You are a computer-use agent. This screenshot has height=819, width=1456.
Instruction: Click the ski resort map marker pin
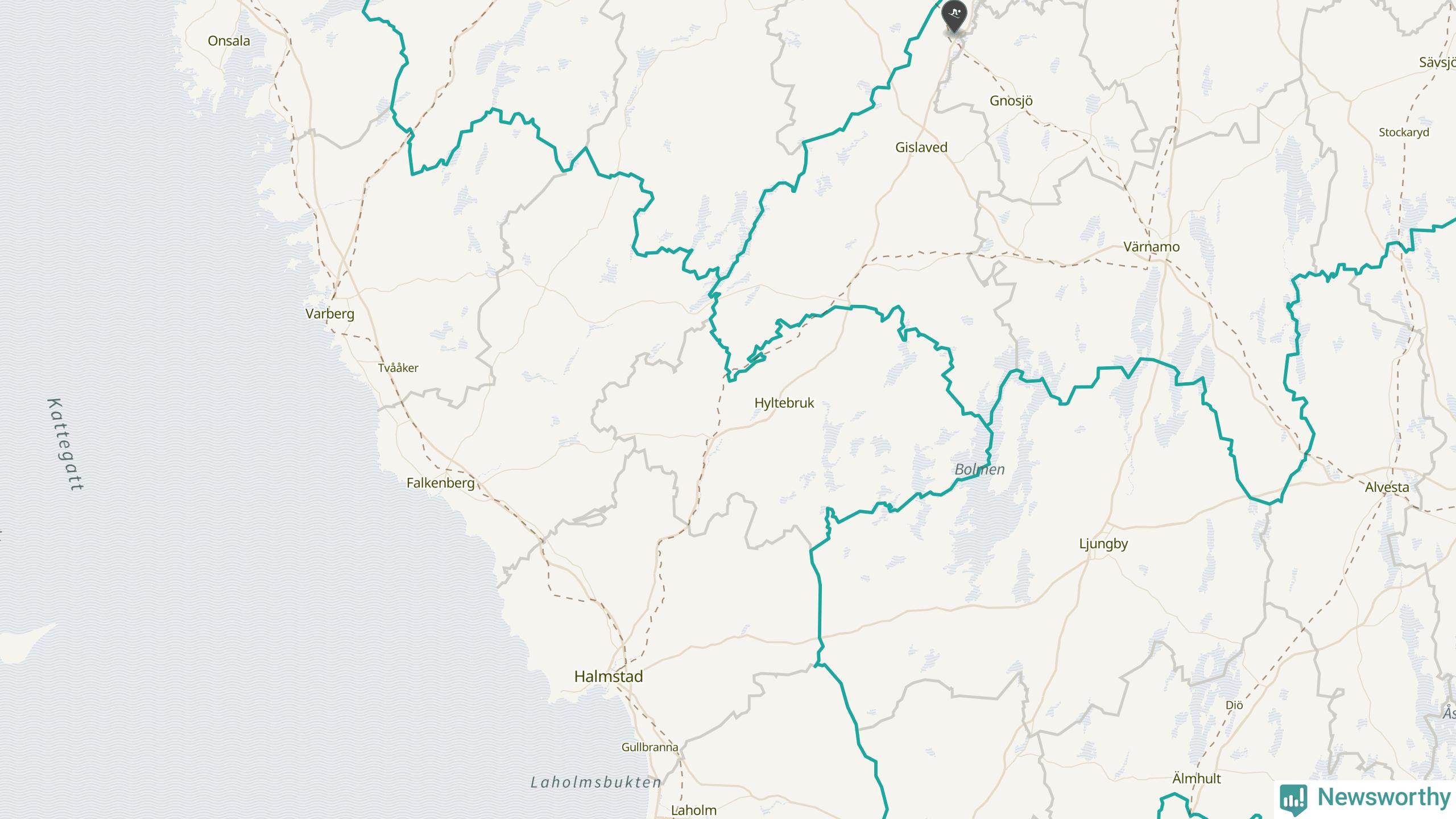pos(954,17)
